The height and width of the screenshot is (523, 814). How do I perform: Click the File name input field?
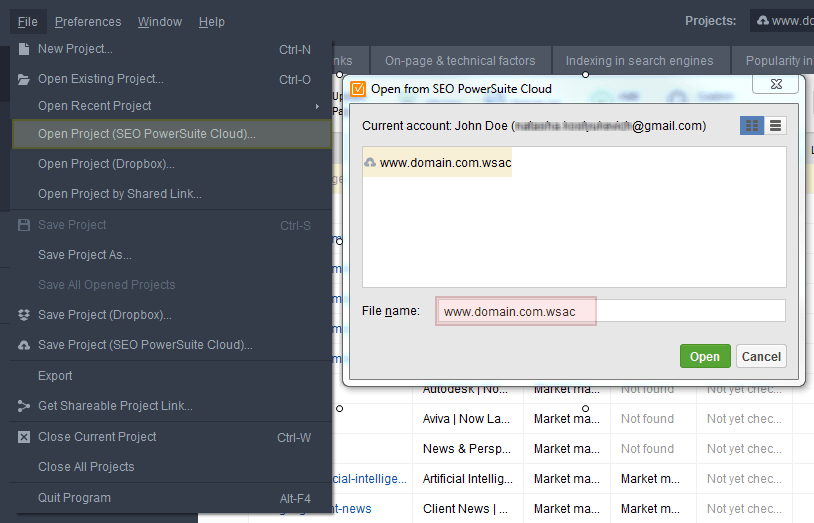click(x=611, y=311)
